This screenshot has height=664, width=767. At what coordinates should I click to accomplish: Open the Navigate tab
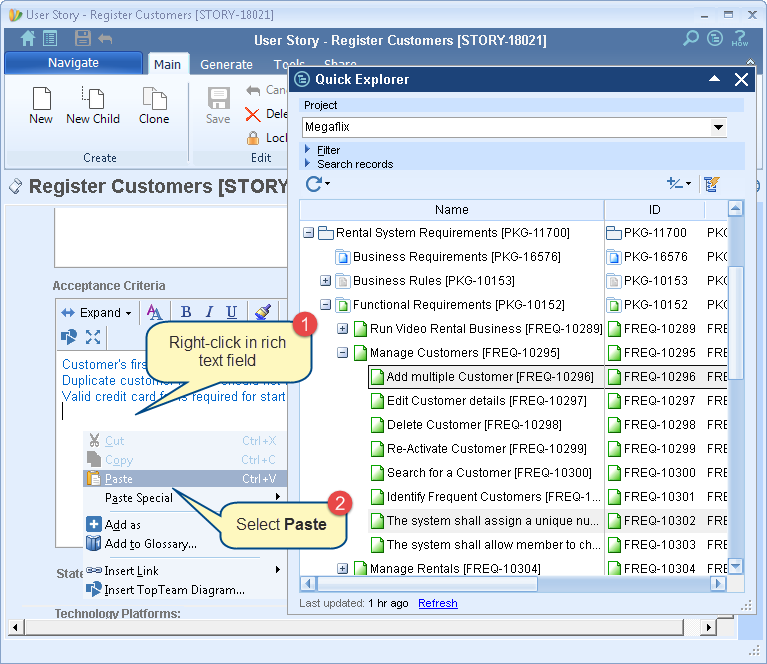point(73,63)
